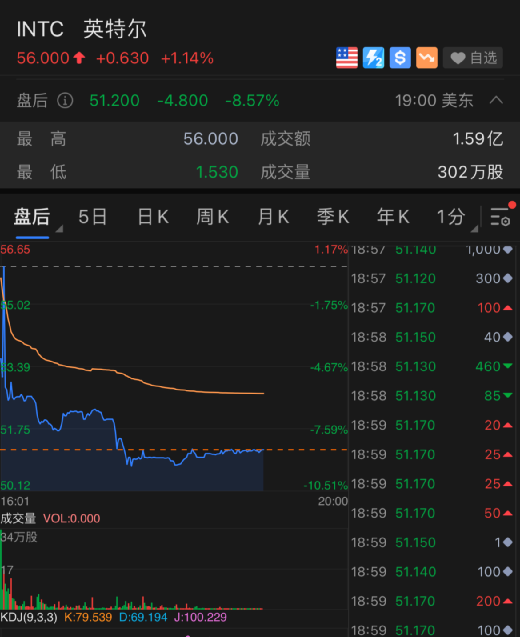Tap the 19:00 美东 time label

coord(434,100)
